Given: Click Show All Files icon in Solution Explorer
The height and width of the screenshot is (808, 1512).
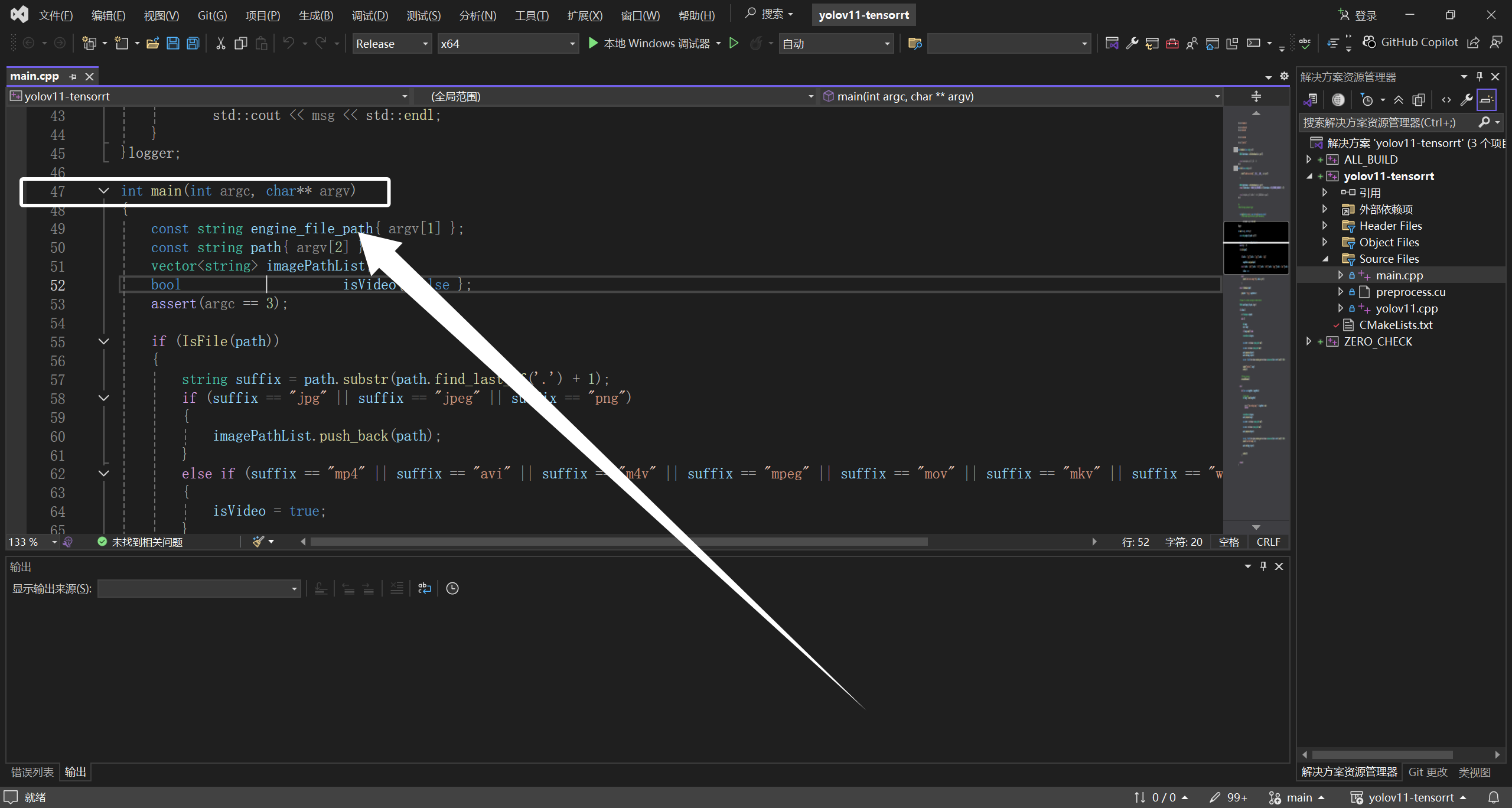Looking at the screenshot, I should point(1419,100).
